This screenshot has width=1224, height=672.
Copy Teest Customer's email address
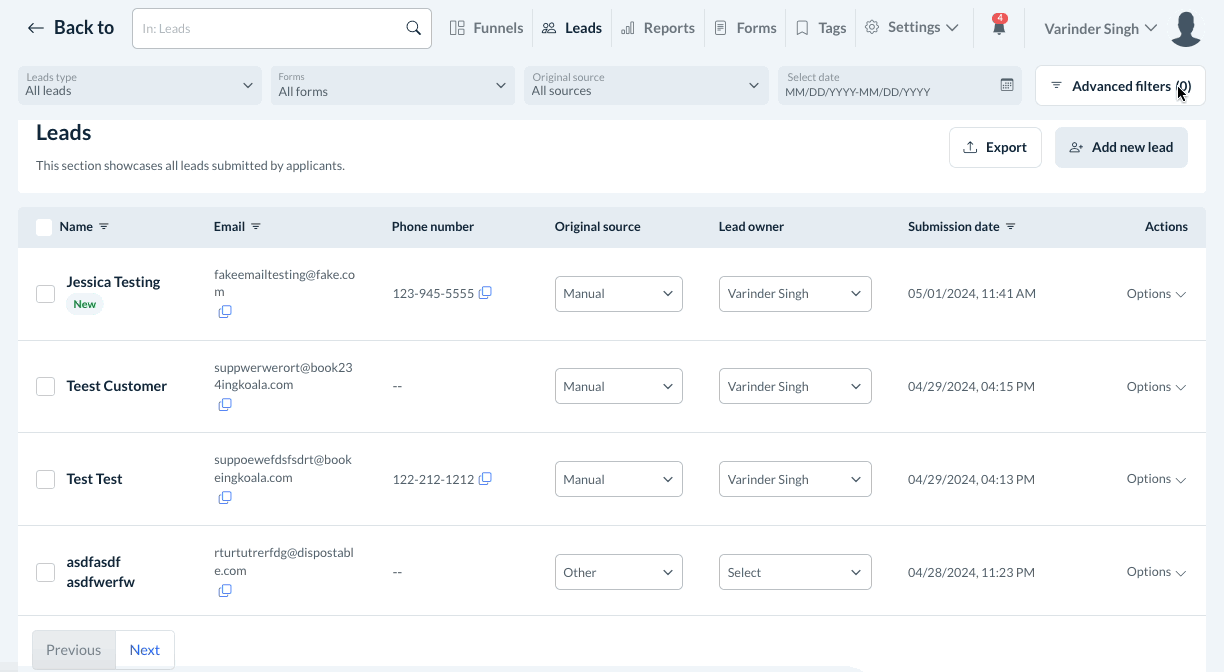[x=225, y=405]
